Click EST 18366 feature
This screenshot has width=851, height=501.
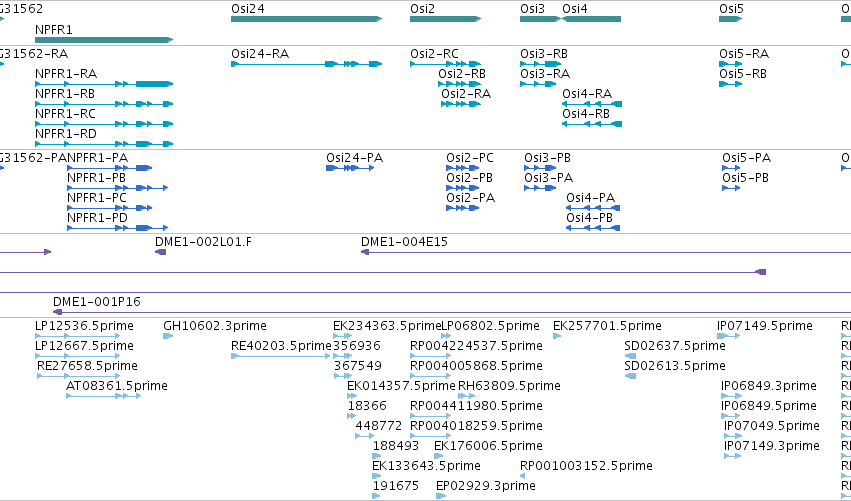(x=352, y=416)
